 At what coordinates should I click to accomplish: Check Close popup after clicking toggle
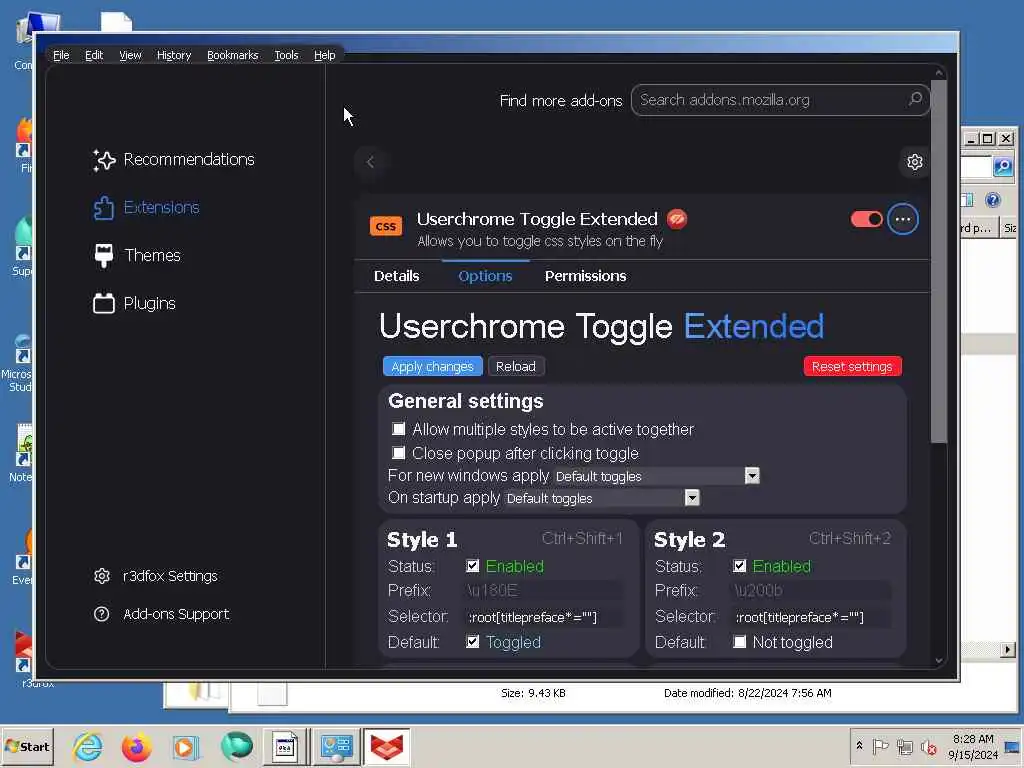pyautogui.click(x=398, y=453)
